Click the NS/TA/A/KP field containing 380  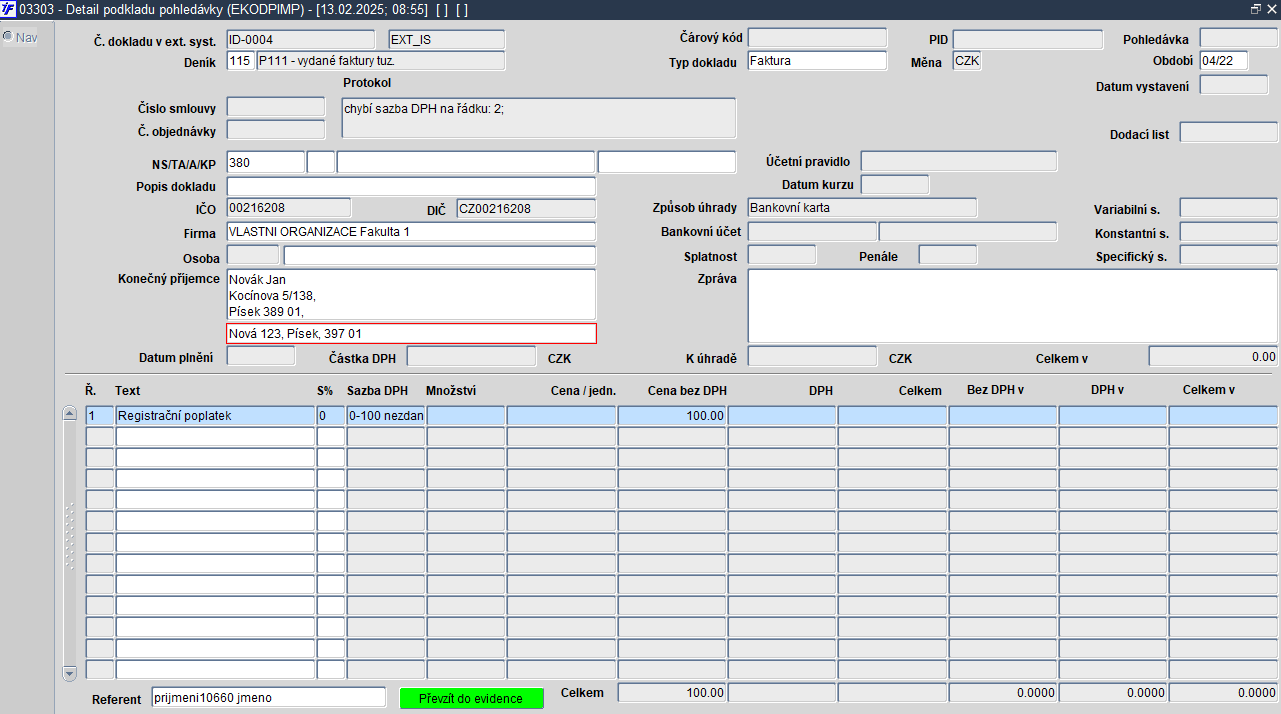coord(266,162)
